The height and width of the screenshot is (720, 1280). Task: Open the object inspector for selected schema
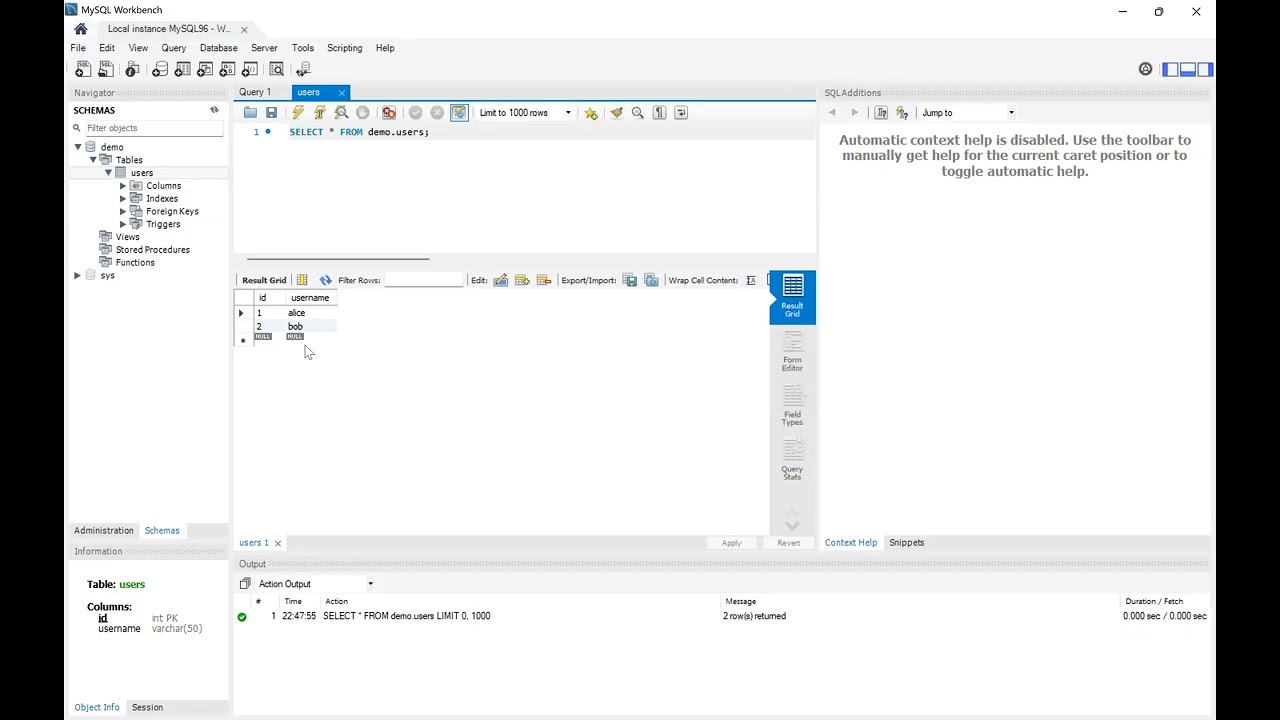(x=132, y=69)
